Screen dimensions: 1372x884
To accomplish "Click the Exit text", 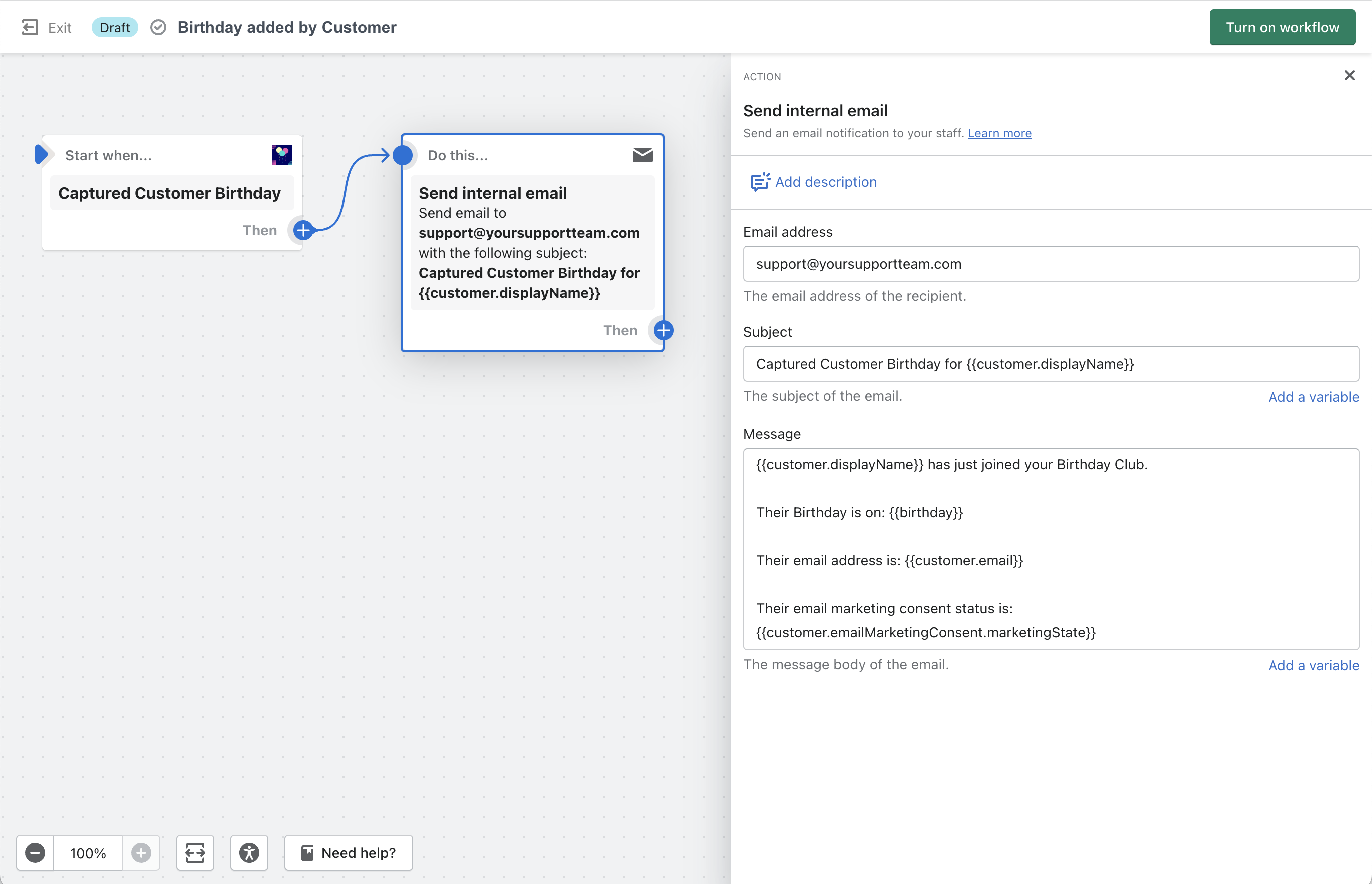I will tap(60, 28).
